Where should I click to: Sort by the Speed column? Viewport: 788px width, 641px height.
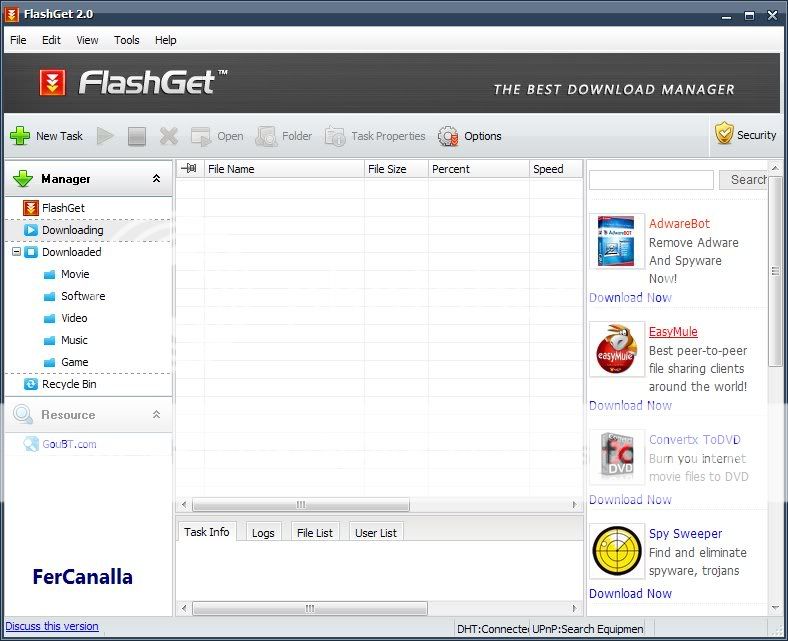click(556, 169)
